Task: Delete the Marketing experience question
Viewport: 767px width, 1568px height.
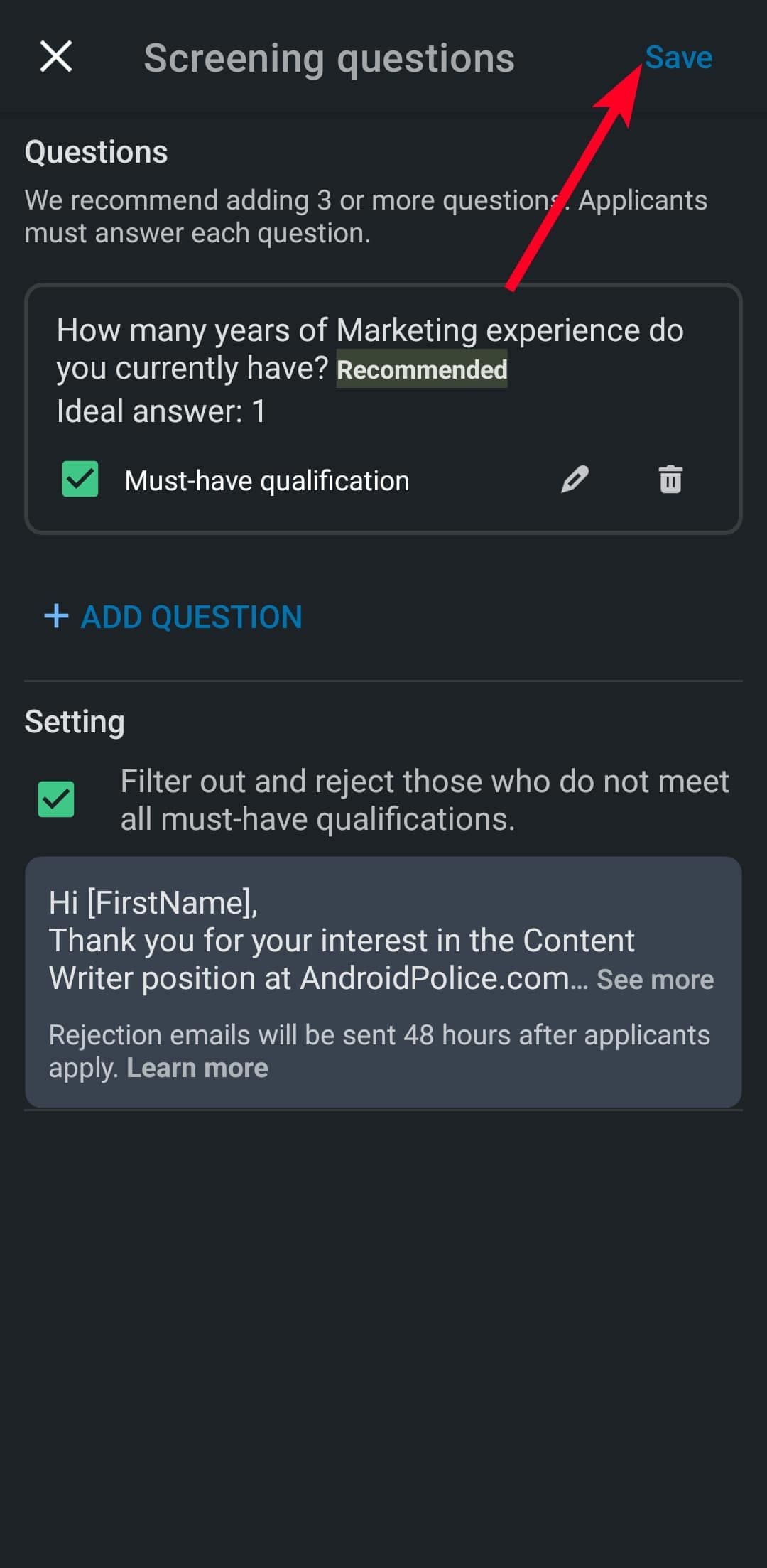Action: 670,480
